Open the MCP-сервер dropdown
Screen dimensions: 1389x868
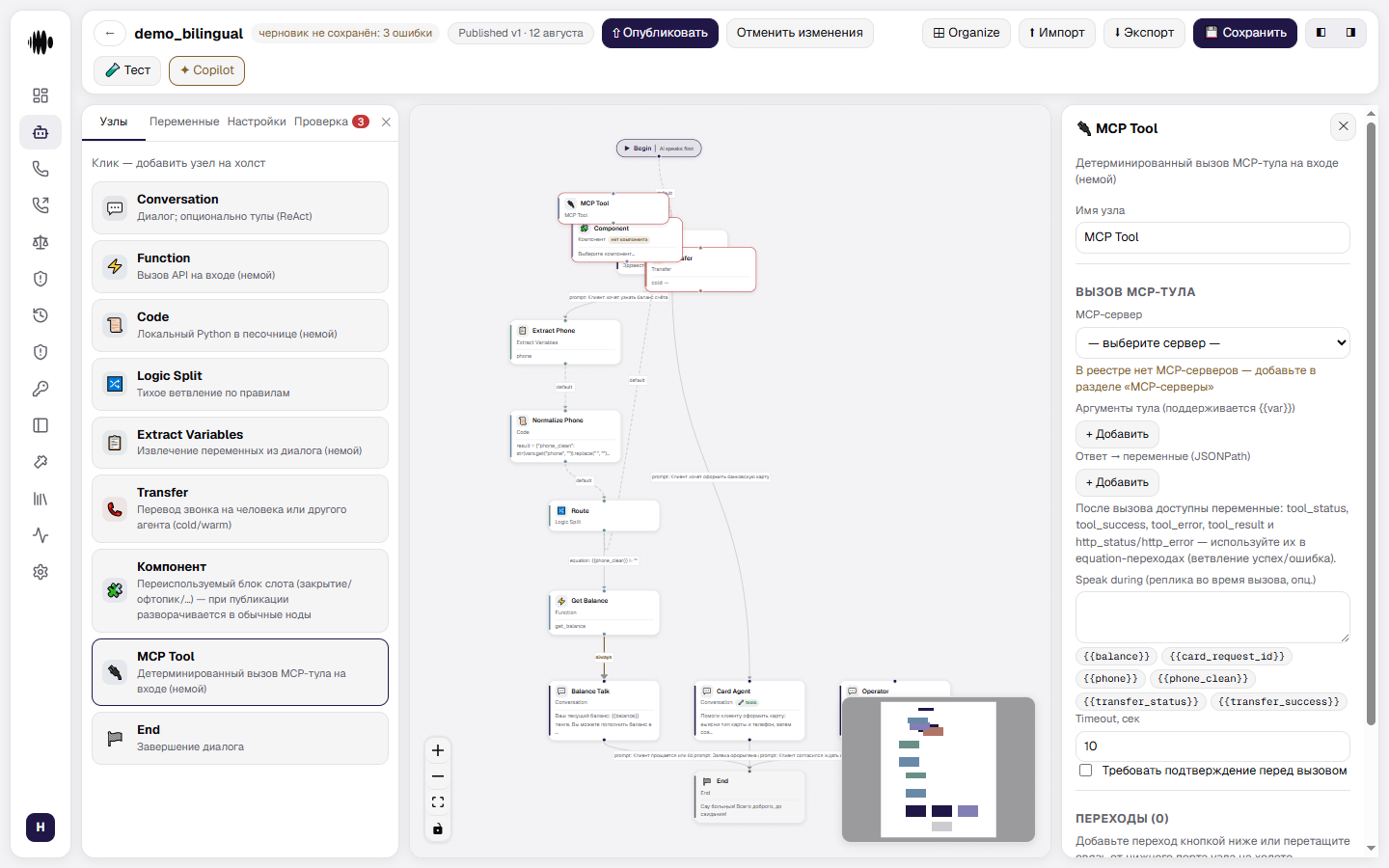click(1212, 342)
